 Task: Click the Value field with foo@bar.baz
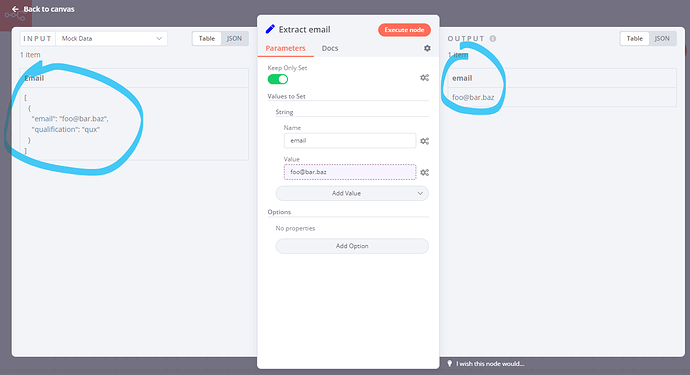click(x=350, y=172)
